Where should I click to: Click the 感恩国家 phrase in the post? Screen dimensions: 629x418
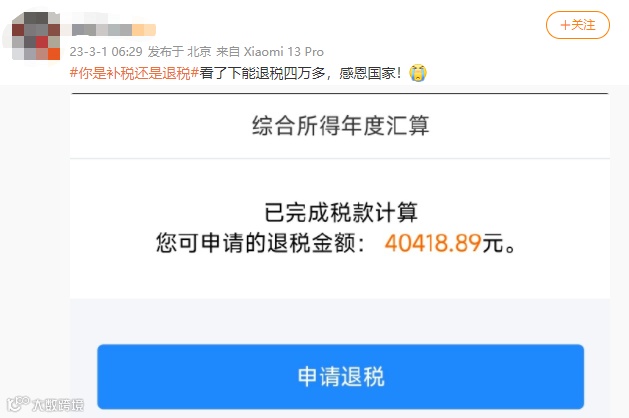pyautogui.click(x=367, y=73)
